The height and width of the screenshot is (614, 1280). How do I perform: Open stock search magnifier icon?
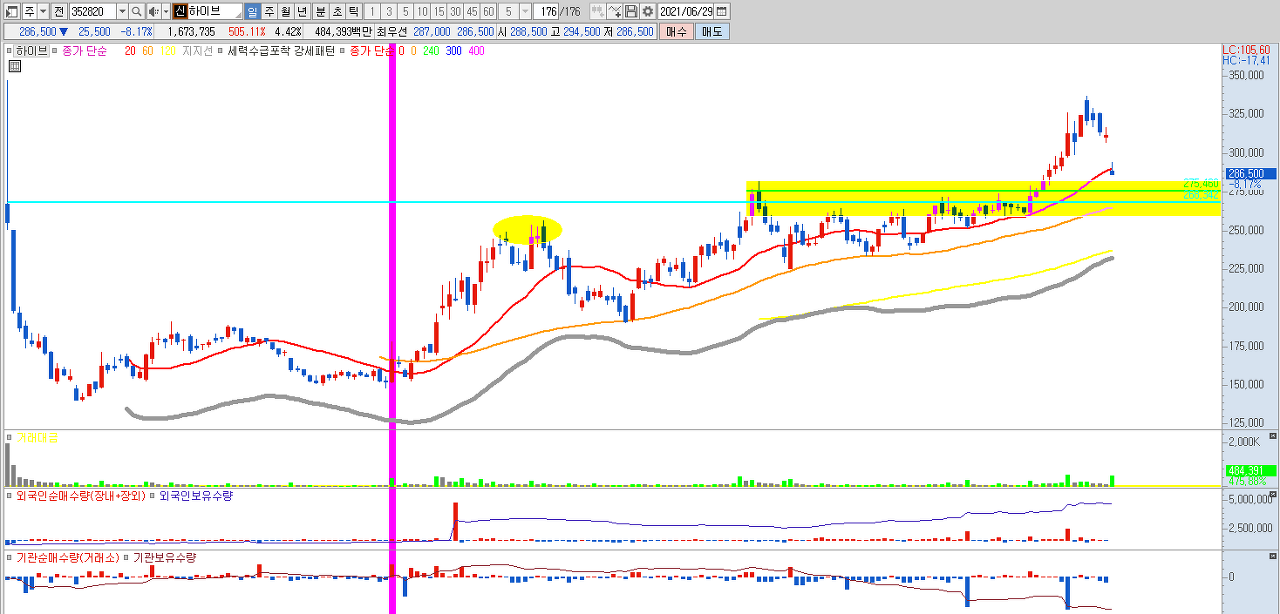(x=137, y=11)
